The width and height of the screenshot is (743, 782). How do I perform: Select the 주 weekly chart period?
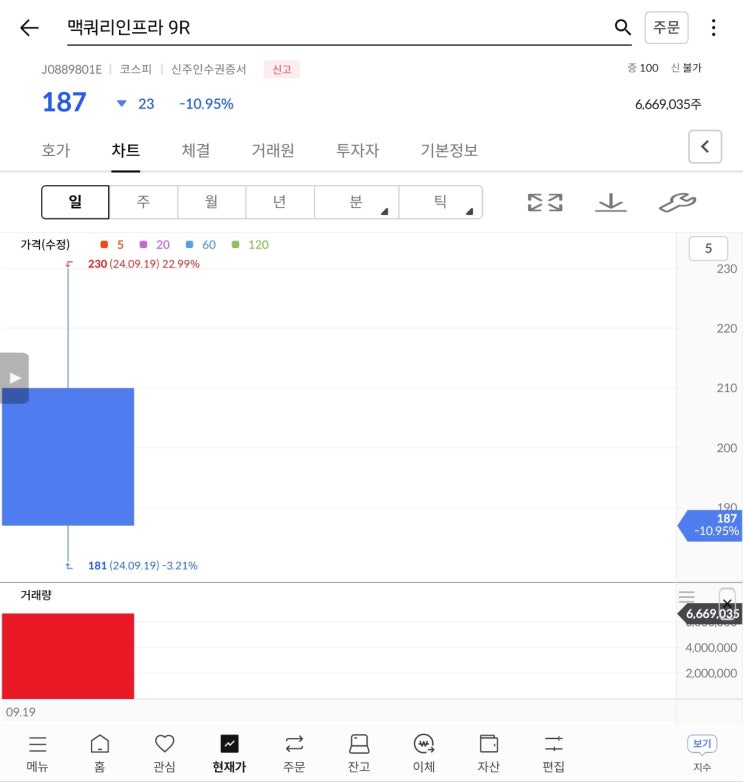tap(143, 202)
